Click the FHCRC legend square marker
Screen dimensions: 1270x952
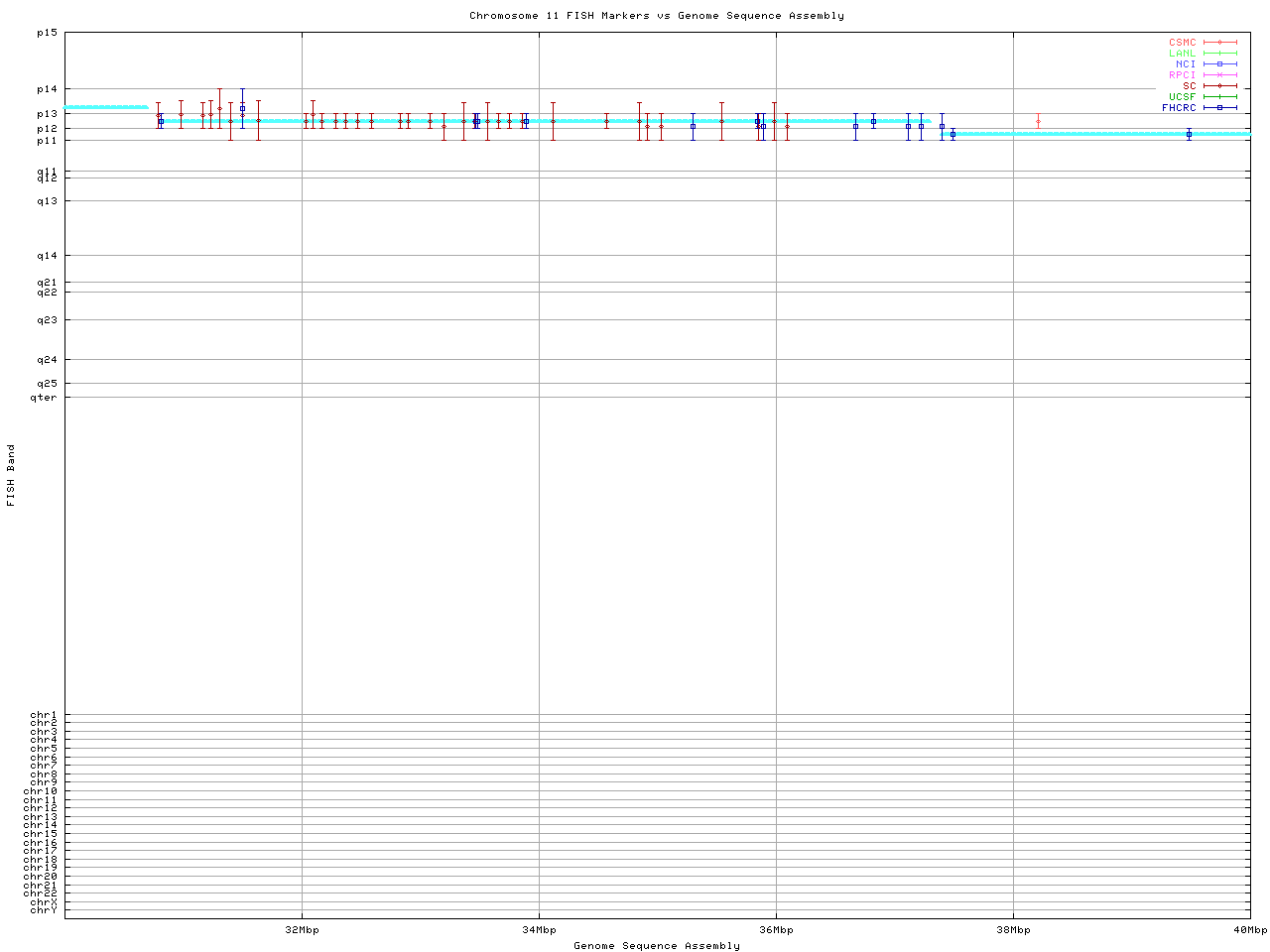tap(1219, 108)
